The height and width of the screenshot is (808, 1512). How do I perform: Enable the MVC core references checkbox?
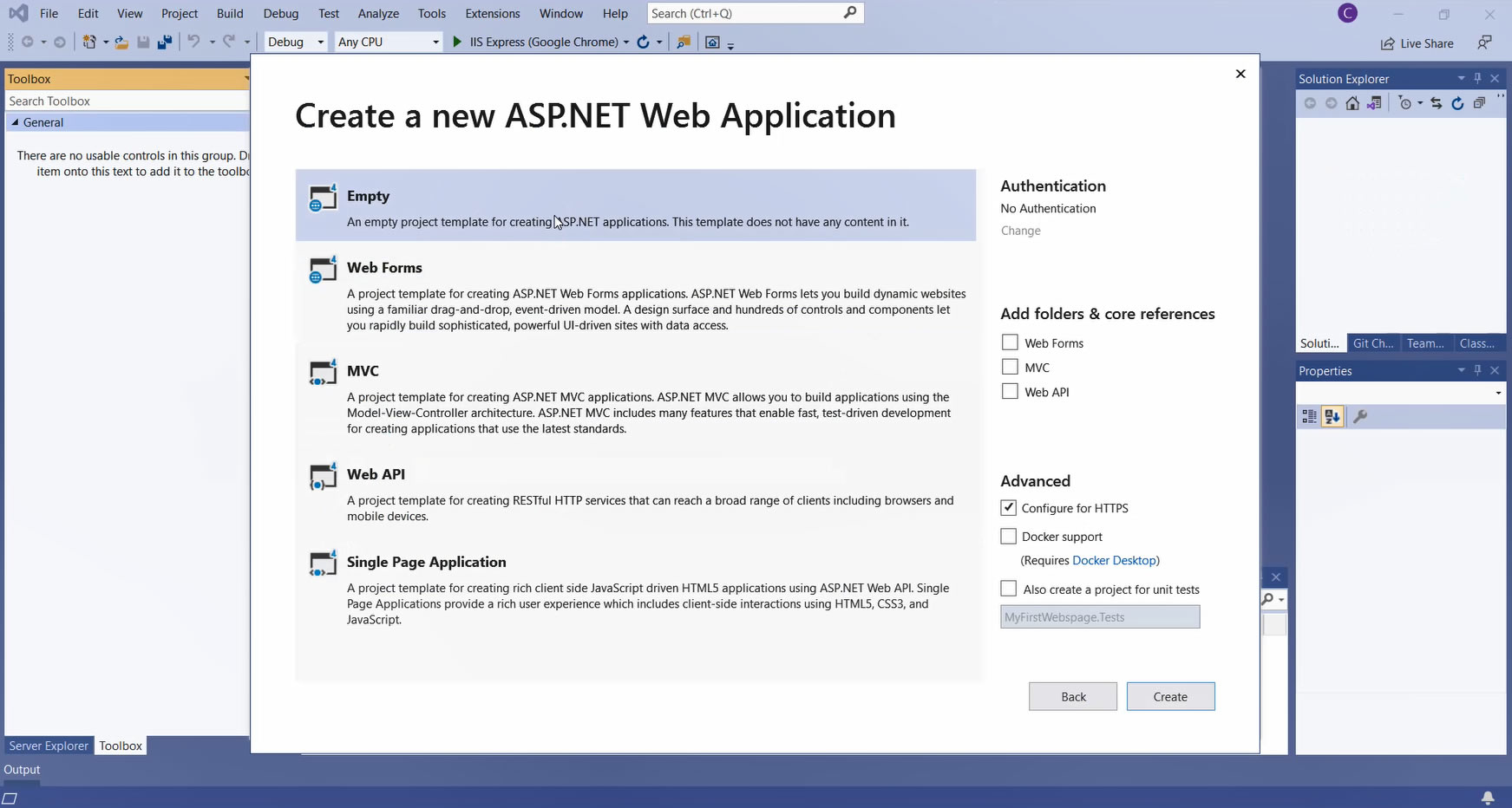pos(1010,368)
